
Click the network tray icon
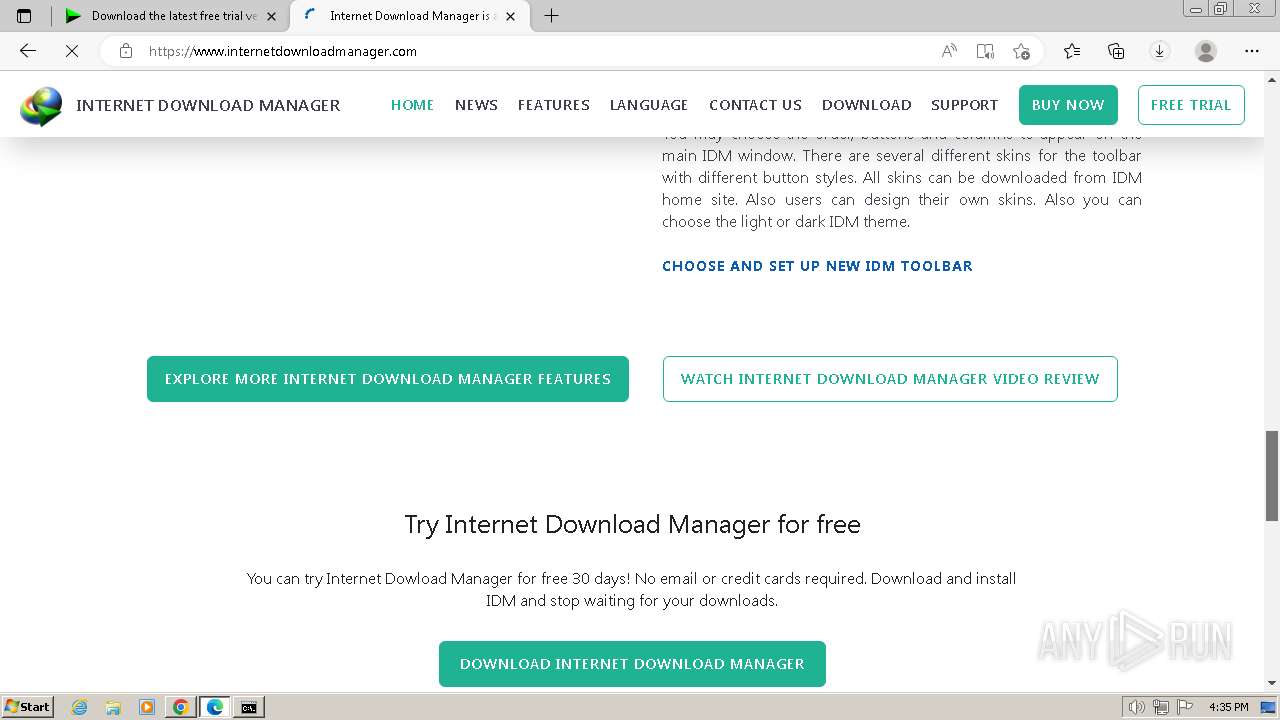(1161, 707)
